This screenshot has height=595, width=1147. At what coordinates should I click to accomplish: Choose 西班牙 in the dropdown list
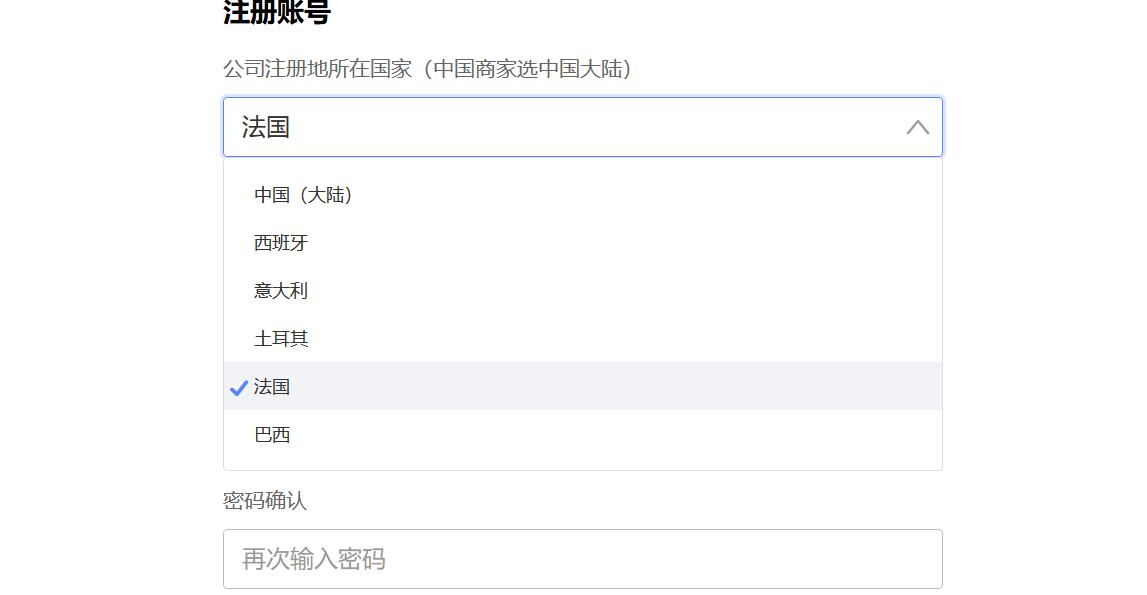(281, 243)
